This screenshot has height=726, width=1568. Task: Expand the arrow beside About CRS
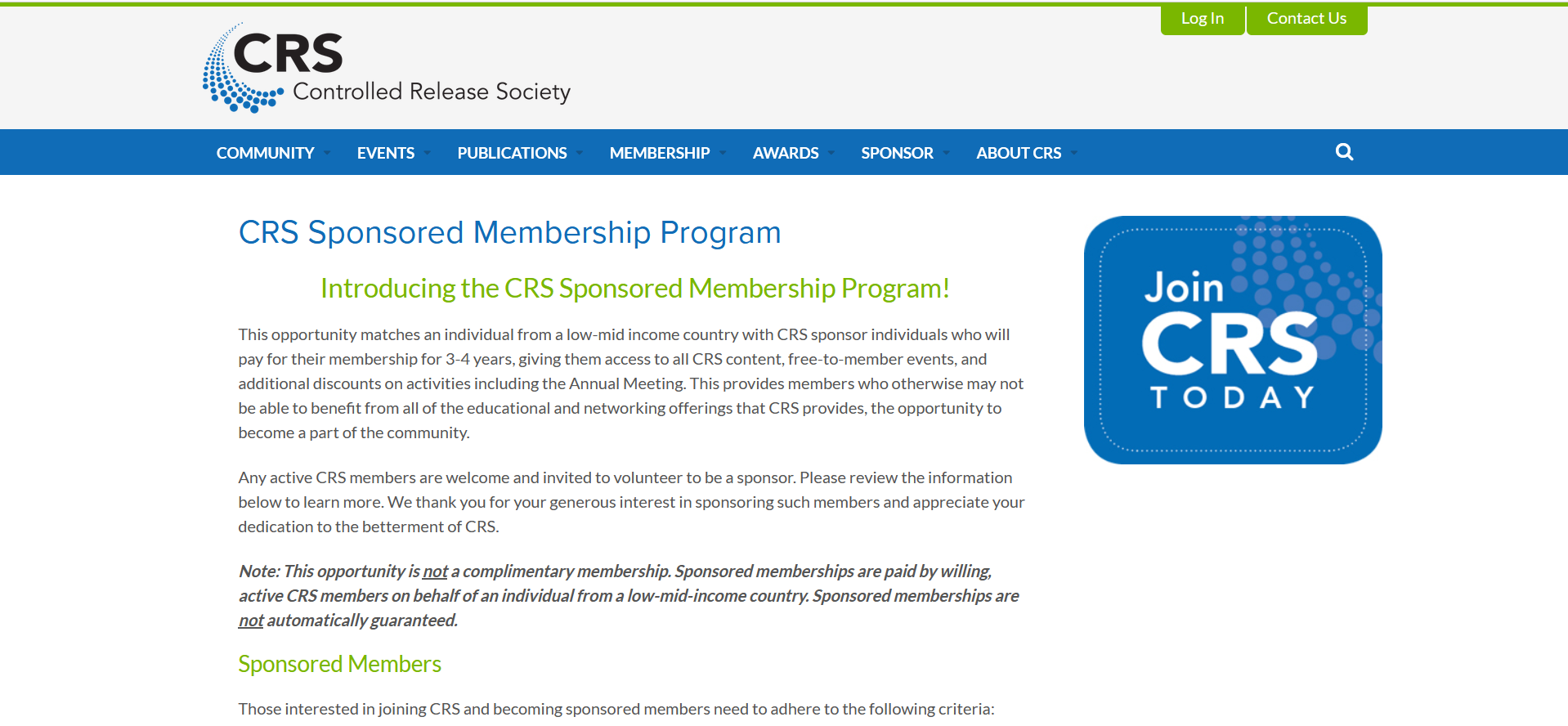pyautogui.click(x=1074, y=153)
